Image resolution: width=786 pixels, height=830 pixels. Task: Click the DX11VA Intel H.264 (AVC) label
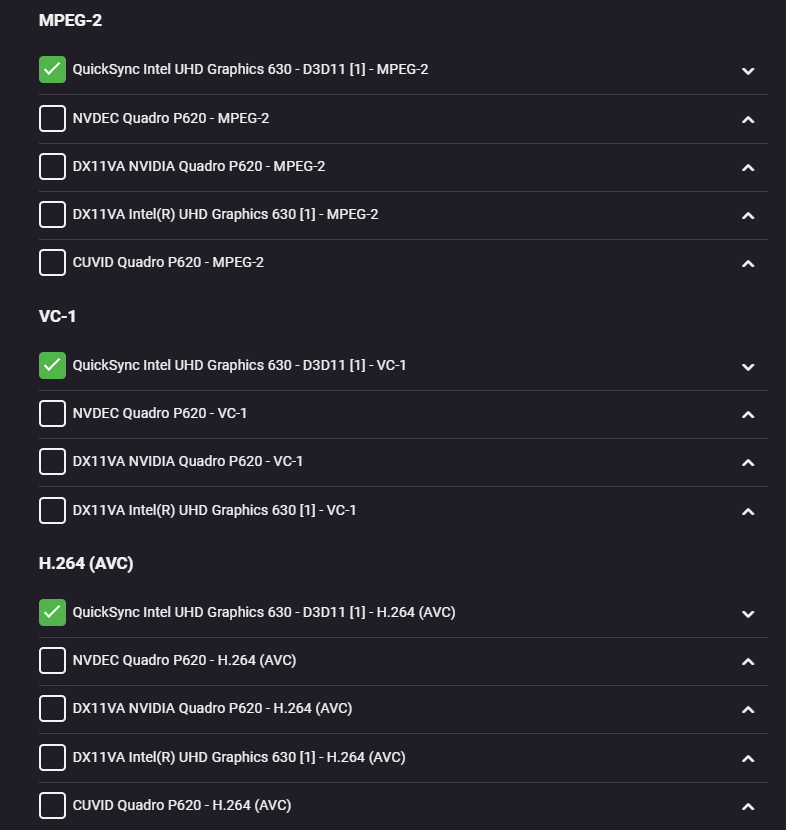coord(239,757)
